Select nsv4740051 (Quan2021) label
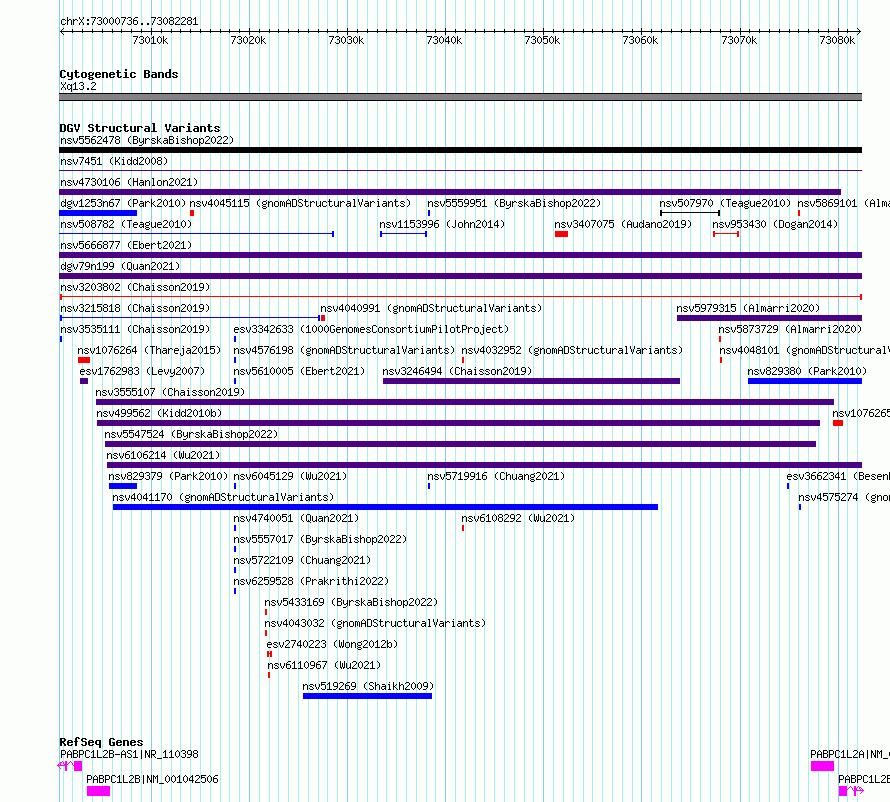The height and width of the screenshot is (802, 890). (296, 518)
